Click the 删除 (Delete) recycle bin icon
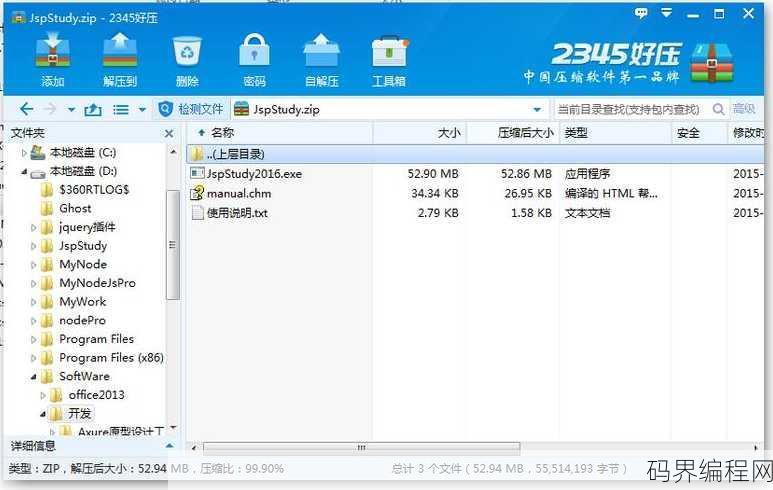Image resolution: width=773 pixels, height=490 pixels. click(187, 51)
